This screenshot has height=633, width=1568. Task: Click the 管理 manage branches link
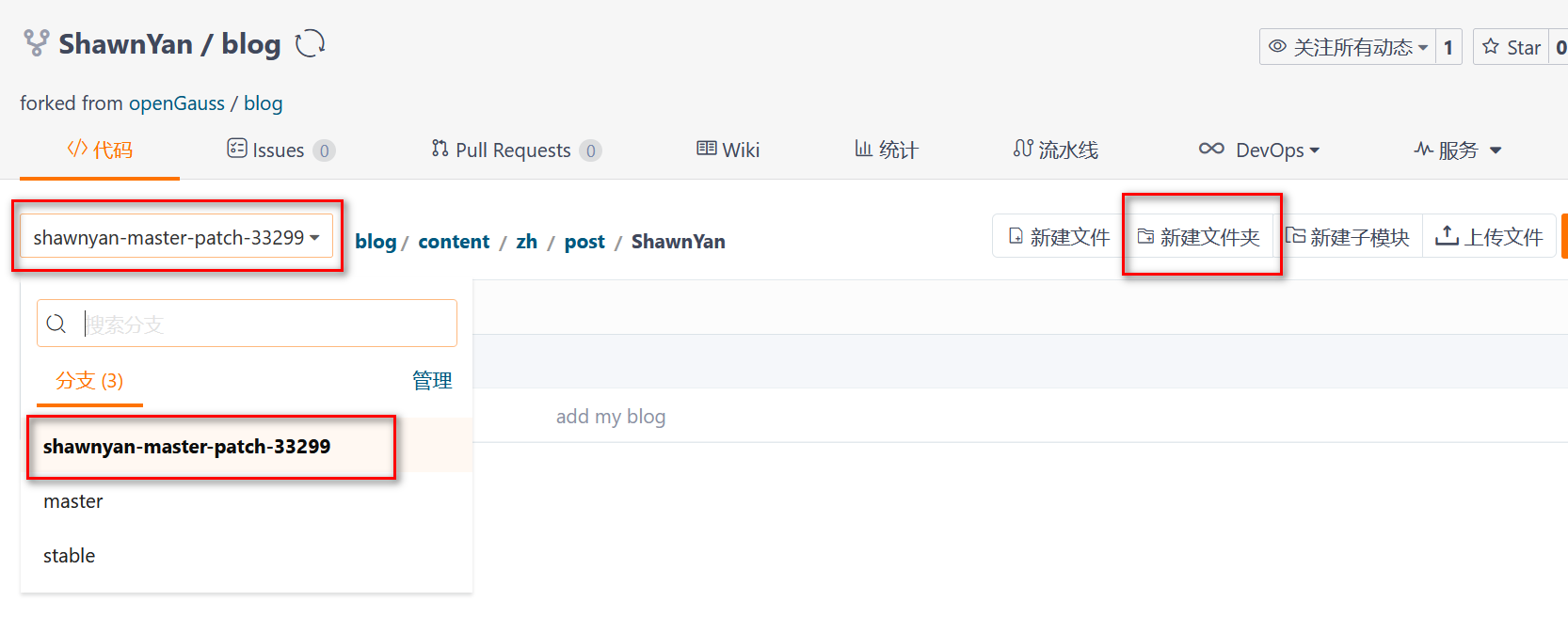[432, 380]
